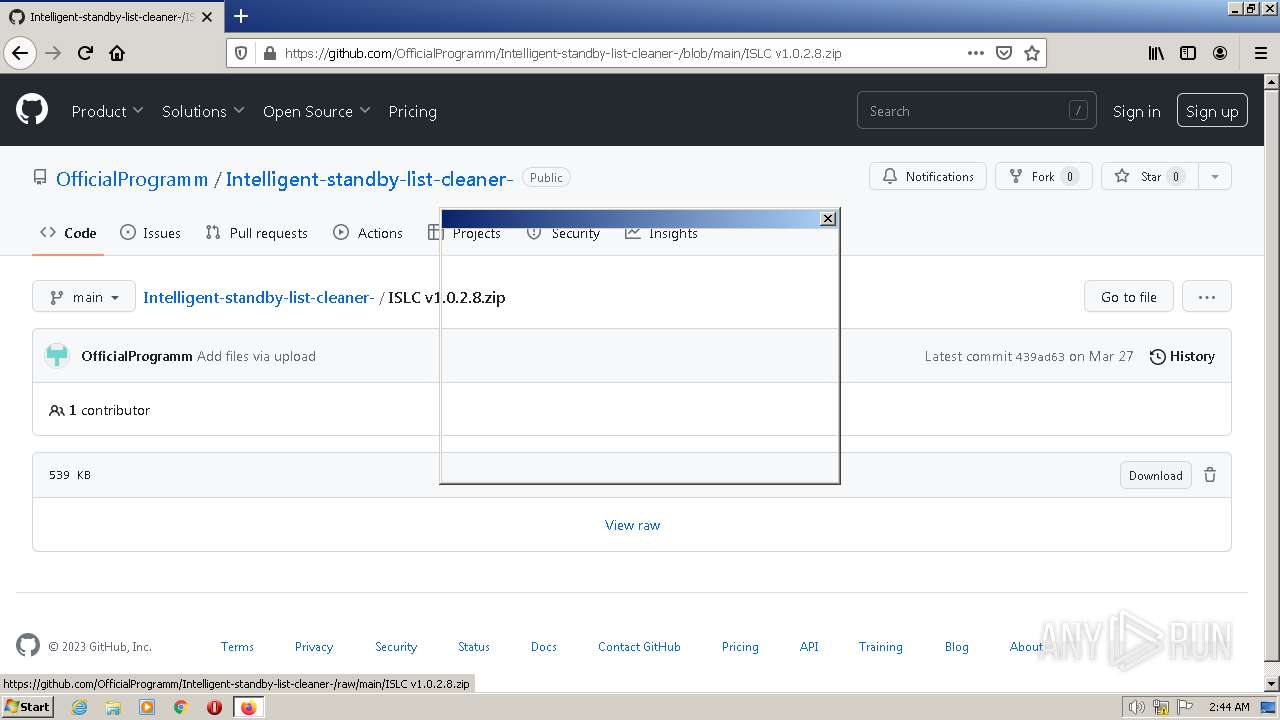Click footer Privacy link
1280x720 pixels.
click(x=314, y=647)
